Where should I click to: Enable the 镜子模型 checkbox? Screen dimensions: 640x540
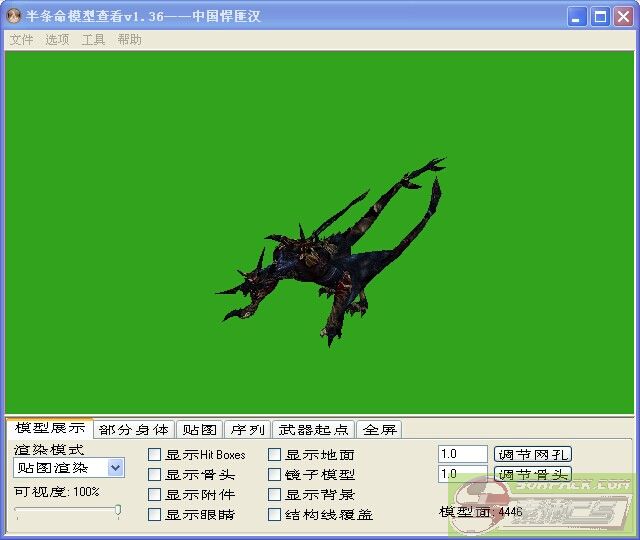274,474
